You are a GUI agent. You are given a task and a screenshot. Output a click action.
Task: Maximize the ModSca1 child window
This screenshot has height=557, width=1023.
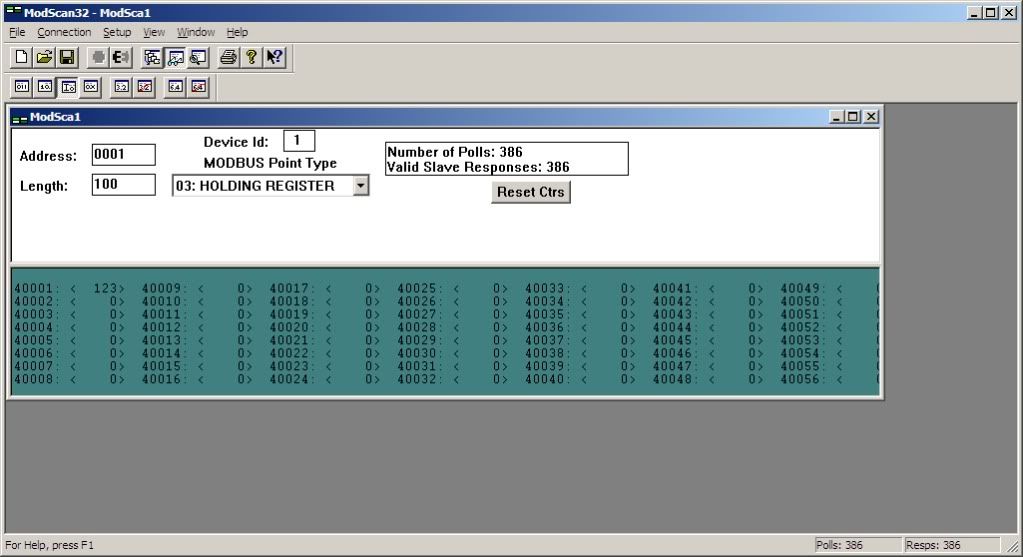(x=853, y=117)
